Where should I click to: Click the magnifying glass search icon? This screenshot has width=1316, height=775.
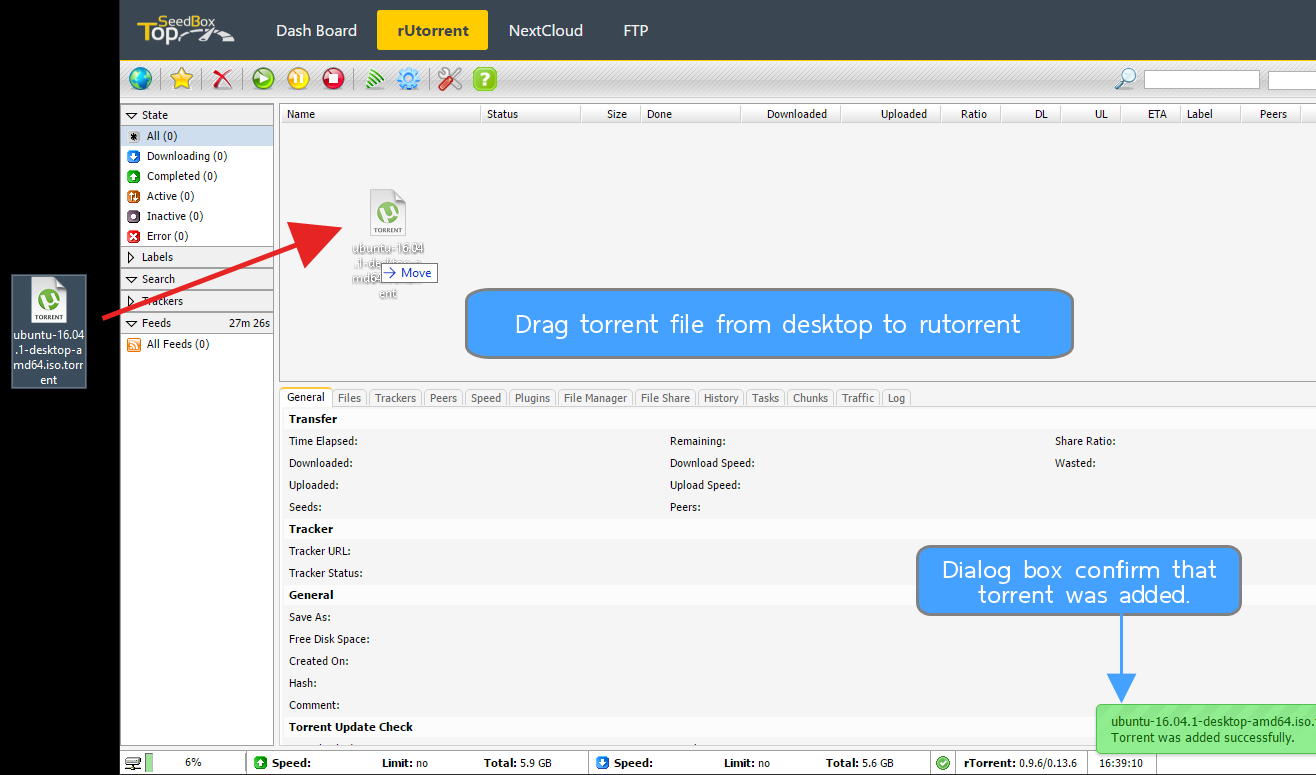pos(1126,79)
